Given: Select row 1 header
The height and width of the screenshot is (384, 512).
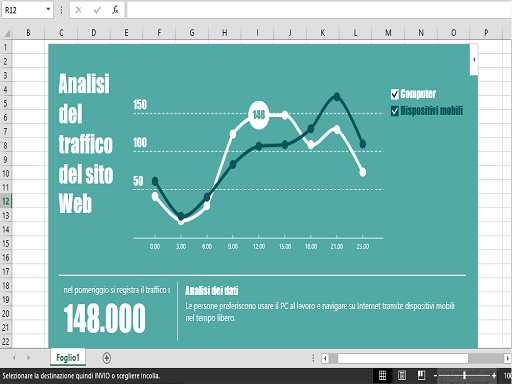Looking at the screenshot, I should pos(6,47).
